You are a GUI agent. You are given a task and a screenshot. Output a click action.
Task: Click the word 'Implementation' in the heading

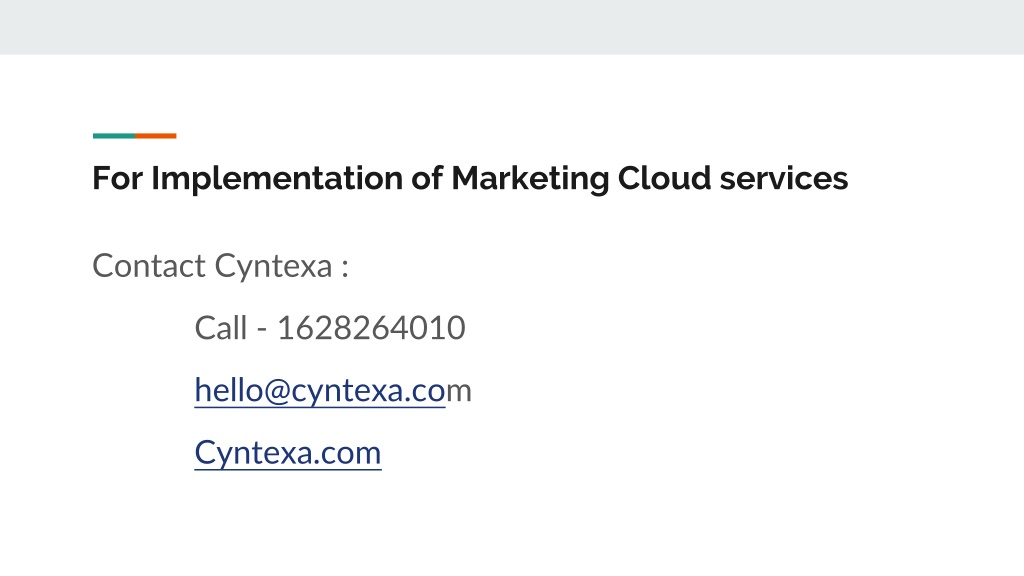point(277,179)
